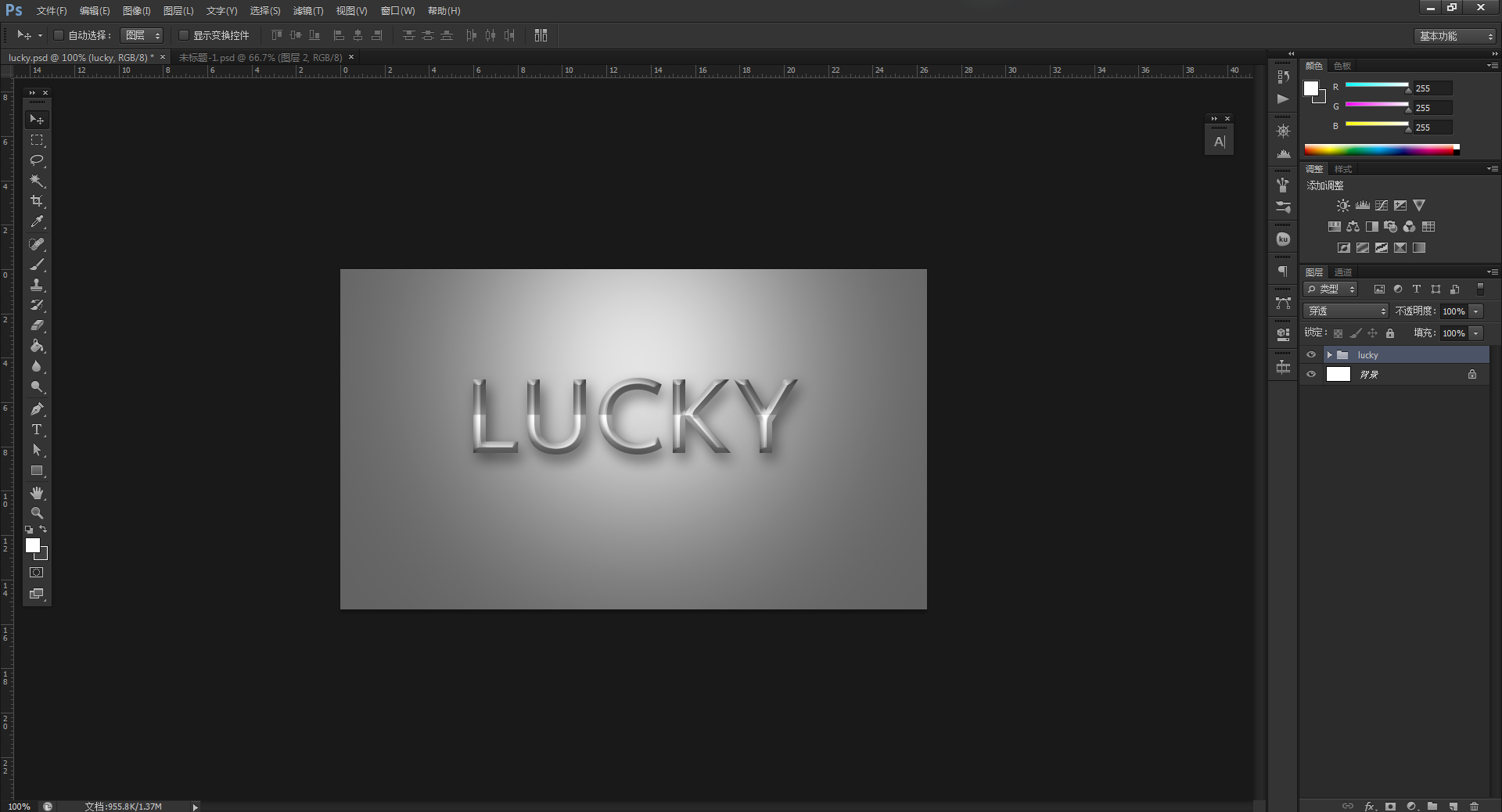Screen dimensions: 1502x812
Task: Select the Brush tool
Action: pyautogui.click(x=37, y=264)
